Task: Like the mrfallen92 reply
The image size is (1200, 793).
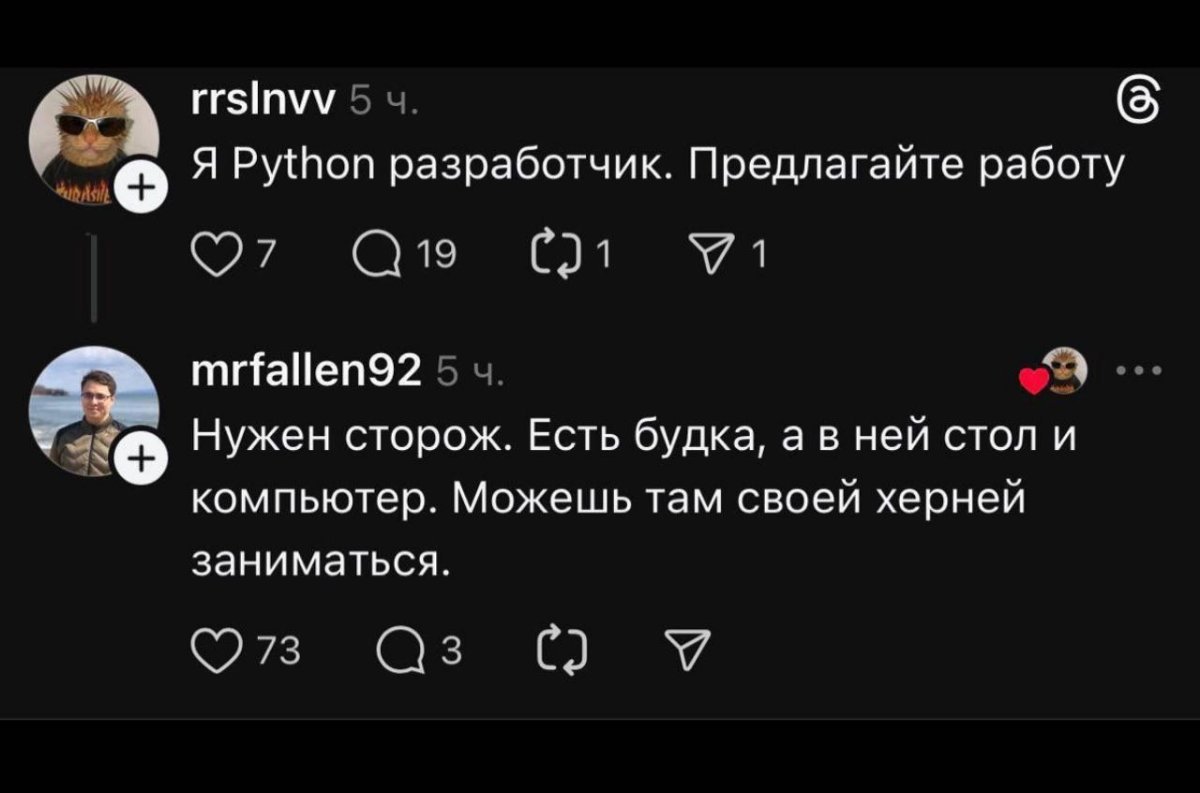Action: pyautogui.click(x=211, y=653)
